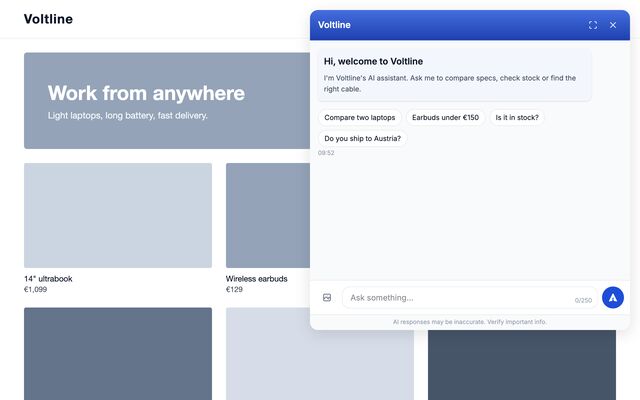Expand the chat widget to fullscreen
Image resolution: width=640 pixels, height=400 pixels.
pyautogui.click(x=593, y=25)
